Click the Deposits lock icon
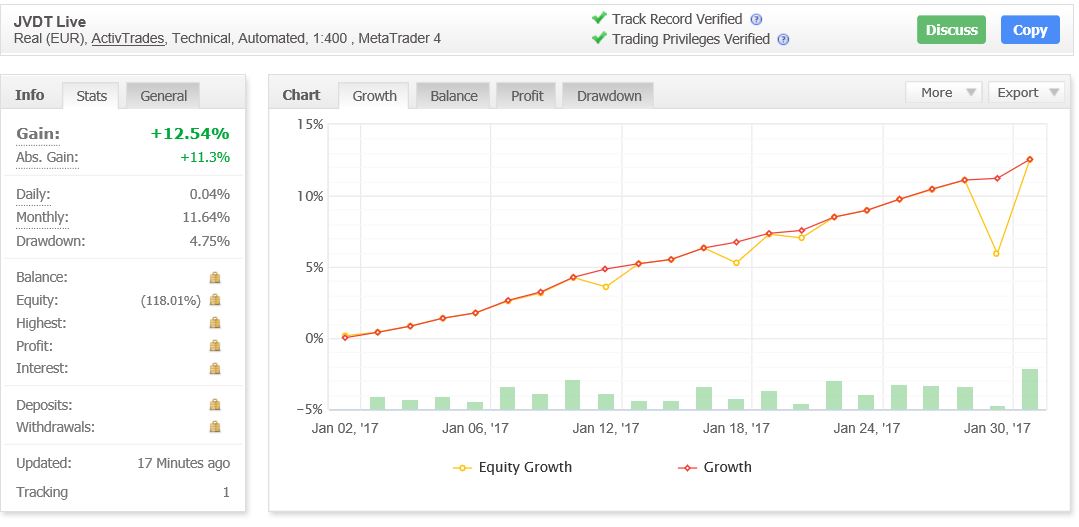 tap(214, 405)
